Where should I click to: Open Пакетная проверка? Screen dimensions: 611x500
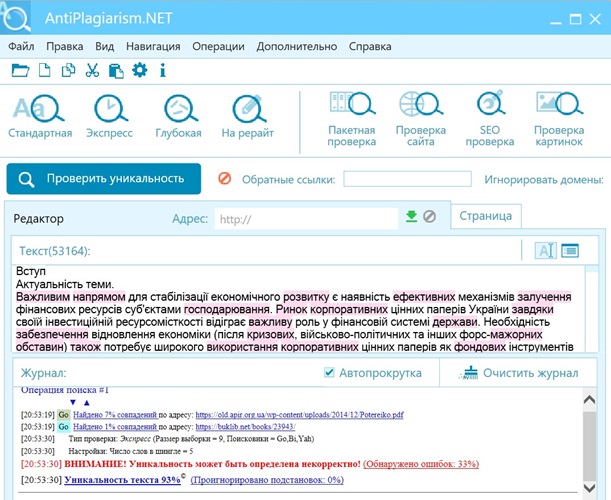point(351,119)
